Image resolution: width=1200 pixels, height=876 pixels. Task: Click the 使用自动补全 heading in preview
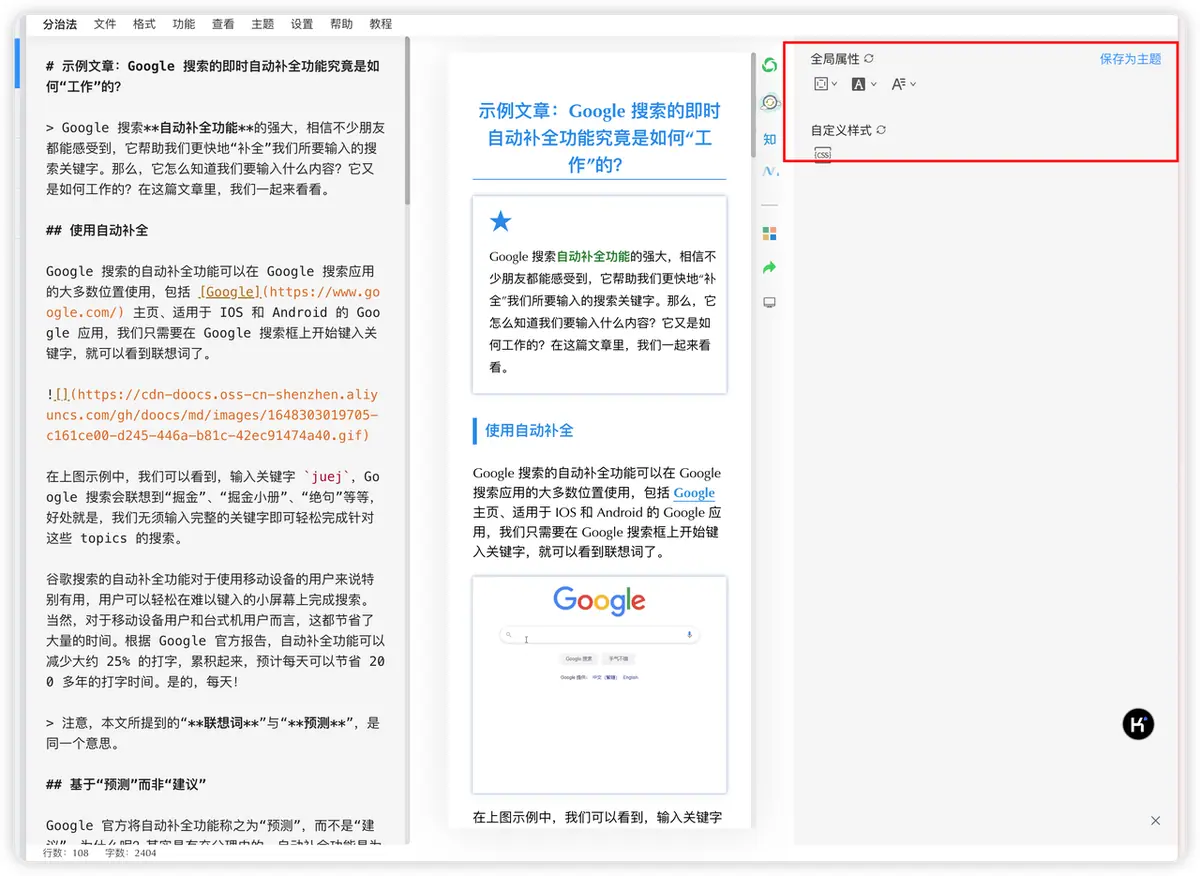529,431
